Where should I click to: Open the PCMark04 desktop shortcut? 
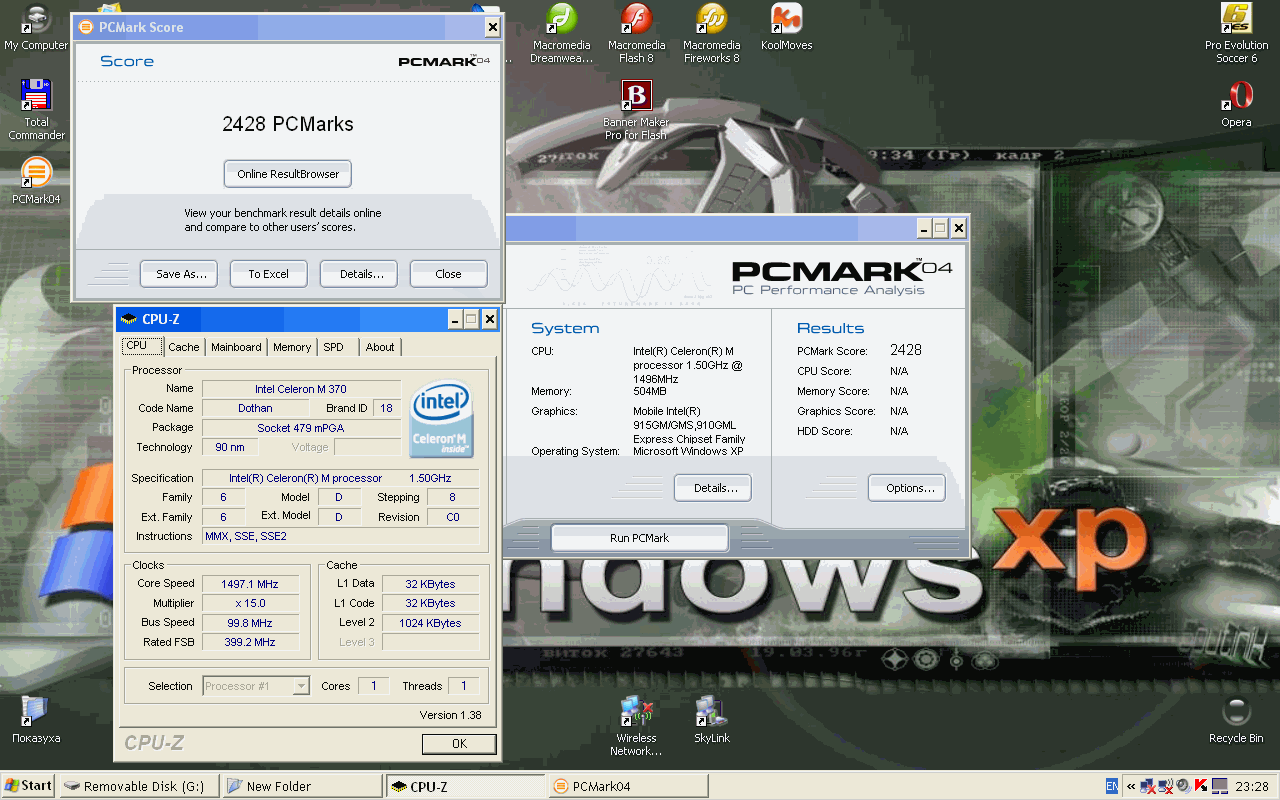pyautogui.click(x=36, y=180)
